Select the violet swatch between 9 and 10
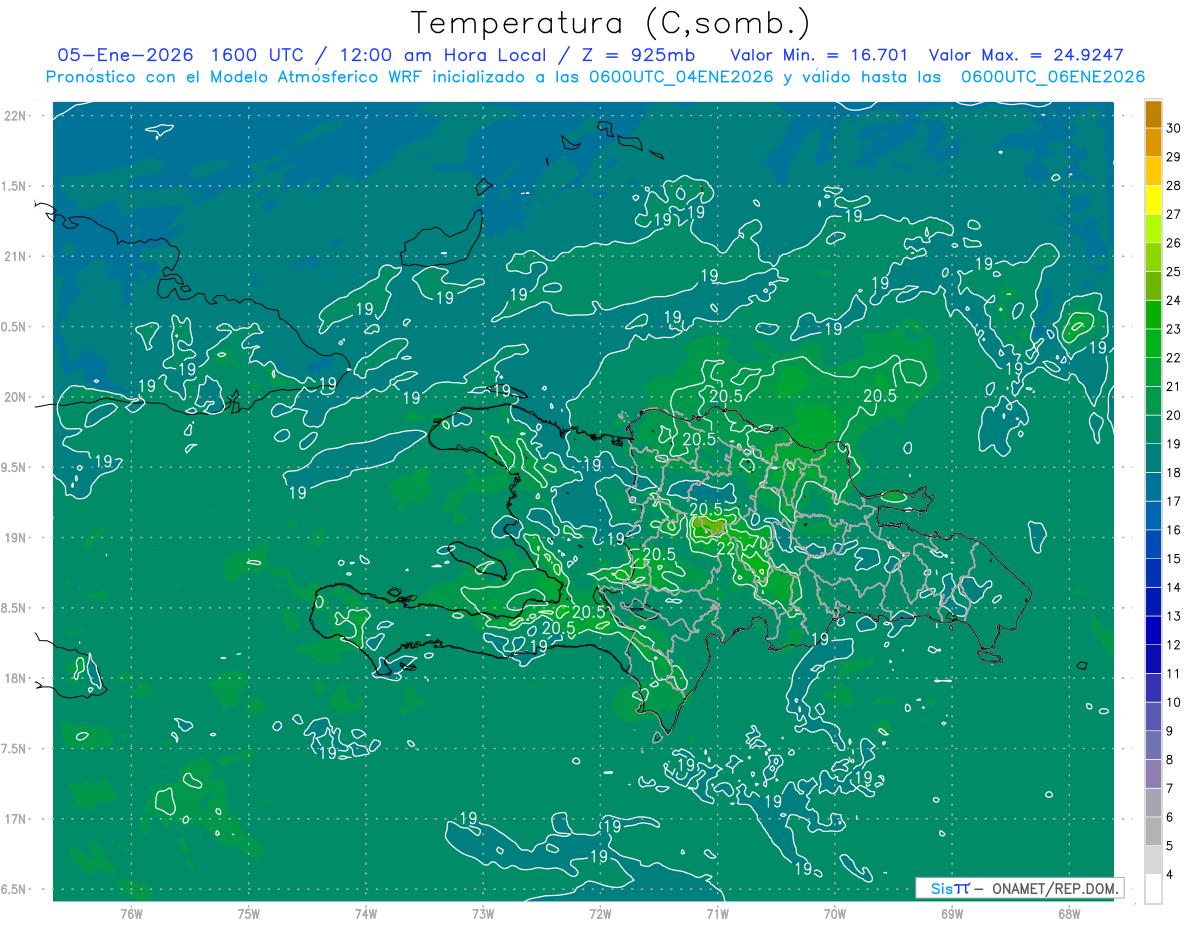 1153,717
